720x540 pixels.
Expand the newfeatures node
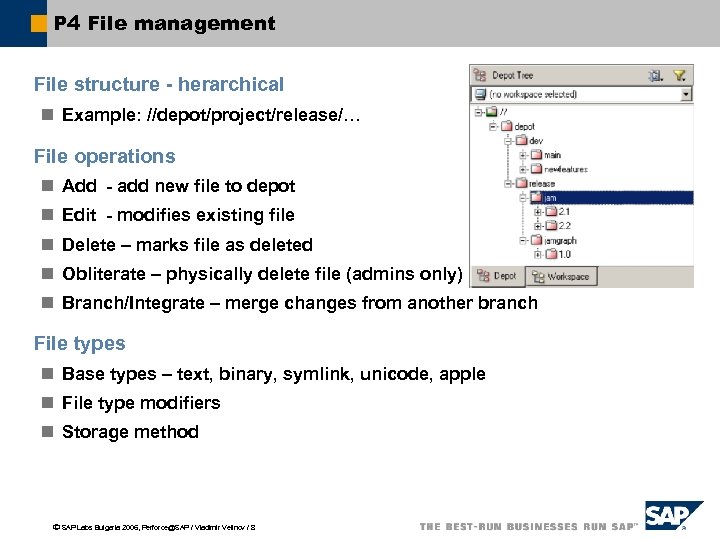click(x=523, y=169)
